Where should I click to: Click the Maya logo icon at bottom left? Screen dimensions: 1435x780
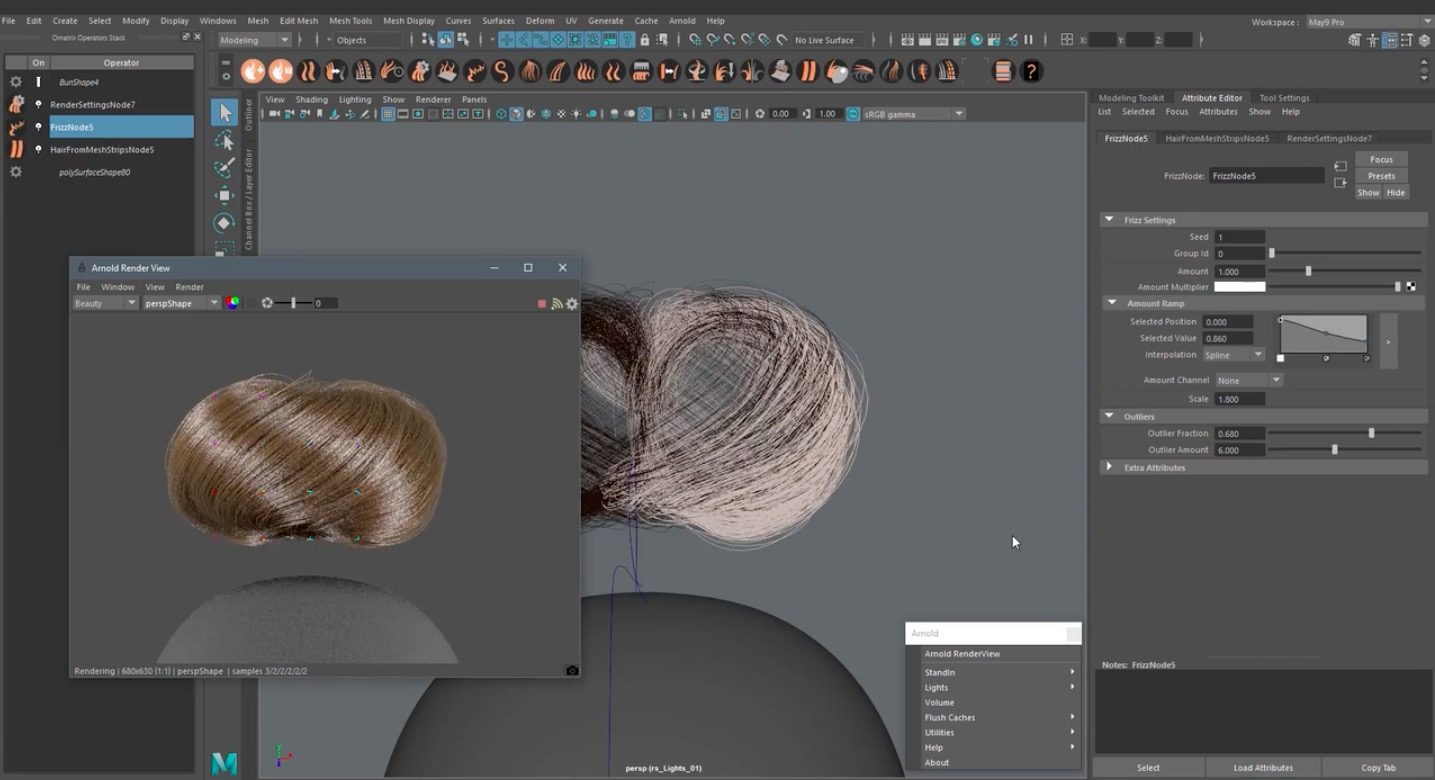click(224, 763)
